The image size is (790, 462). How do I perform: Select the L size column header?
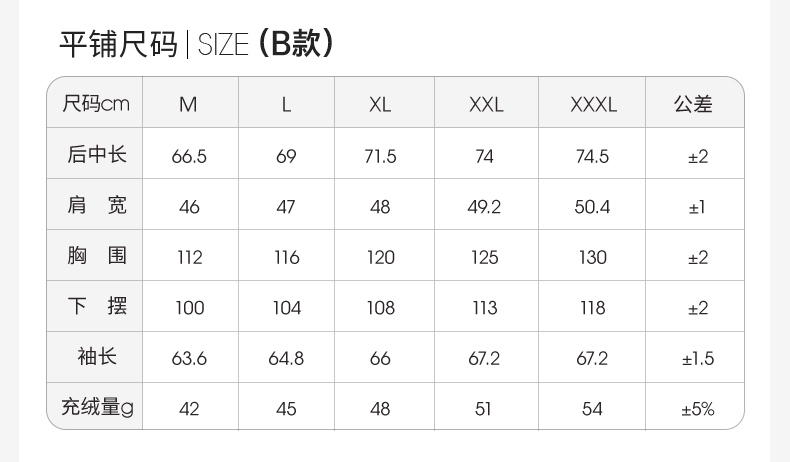pos(286,105)
